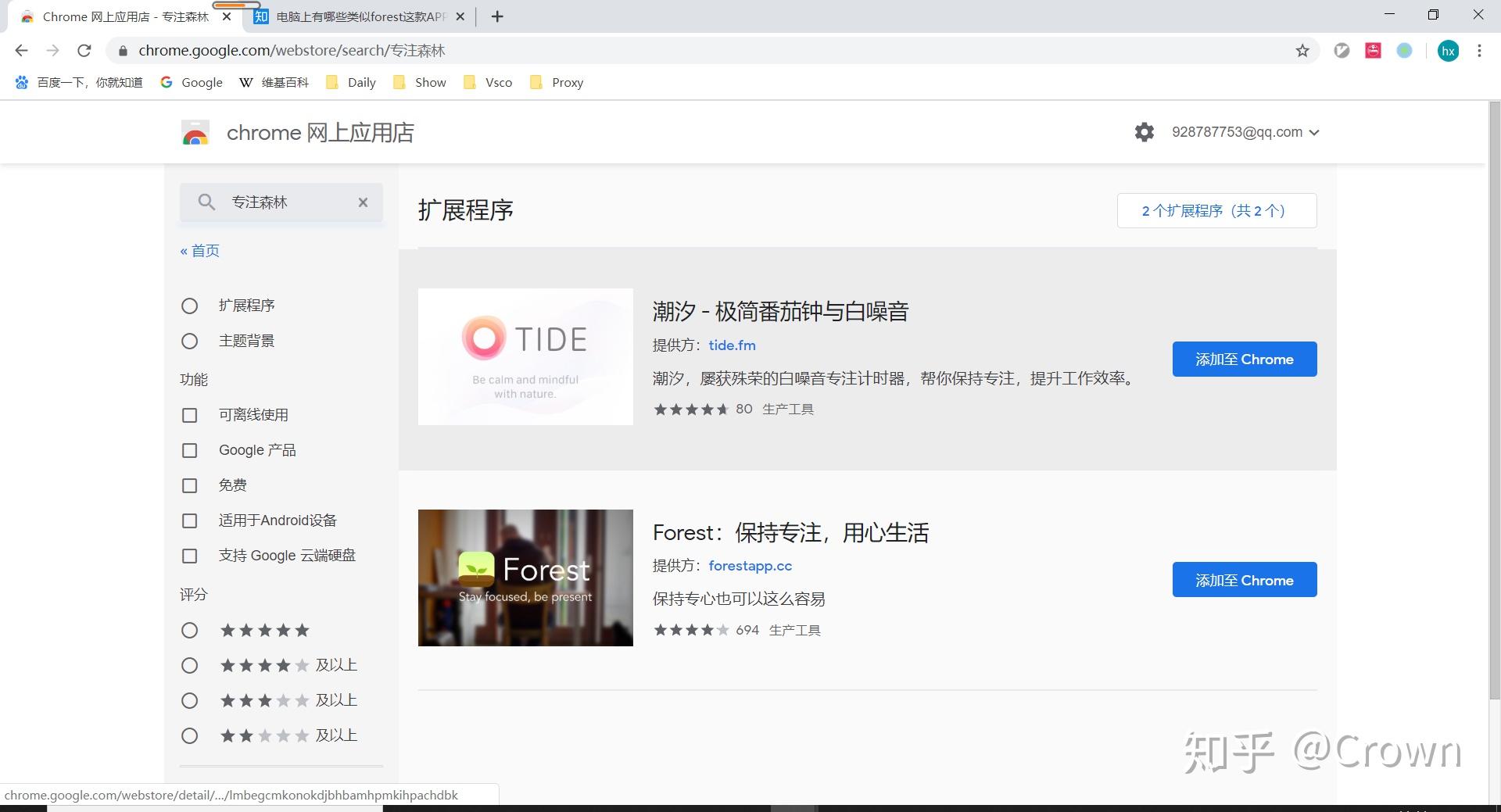Open 潮汐 - 极简番茄钟与白噪音 title
This screenshot has width=1501, height=812.
pyautogui.click(x=780, y=312)
